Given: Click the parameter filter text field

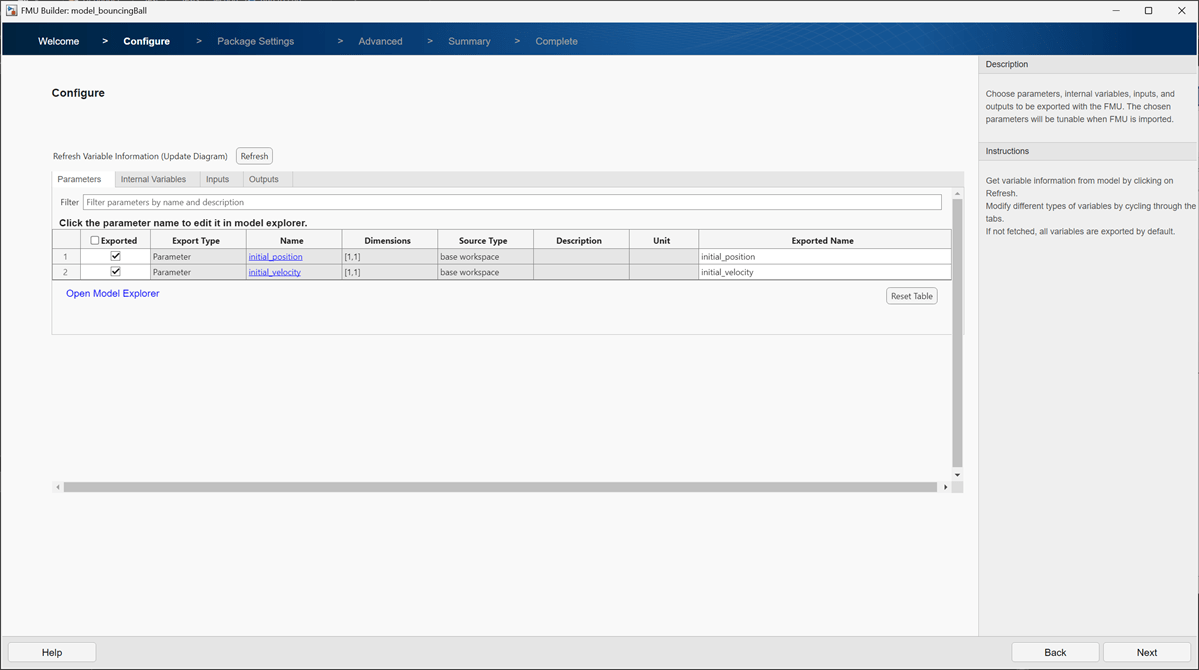Looking at the screenshot, I should tap(511, 202).
